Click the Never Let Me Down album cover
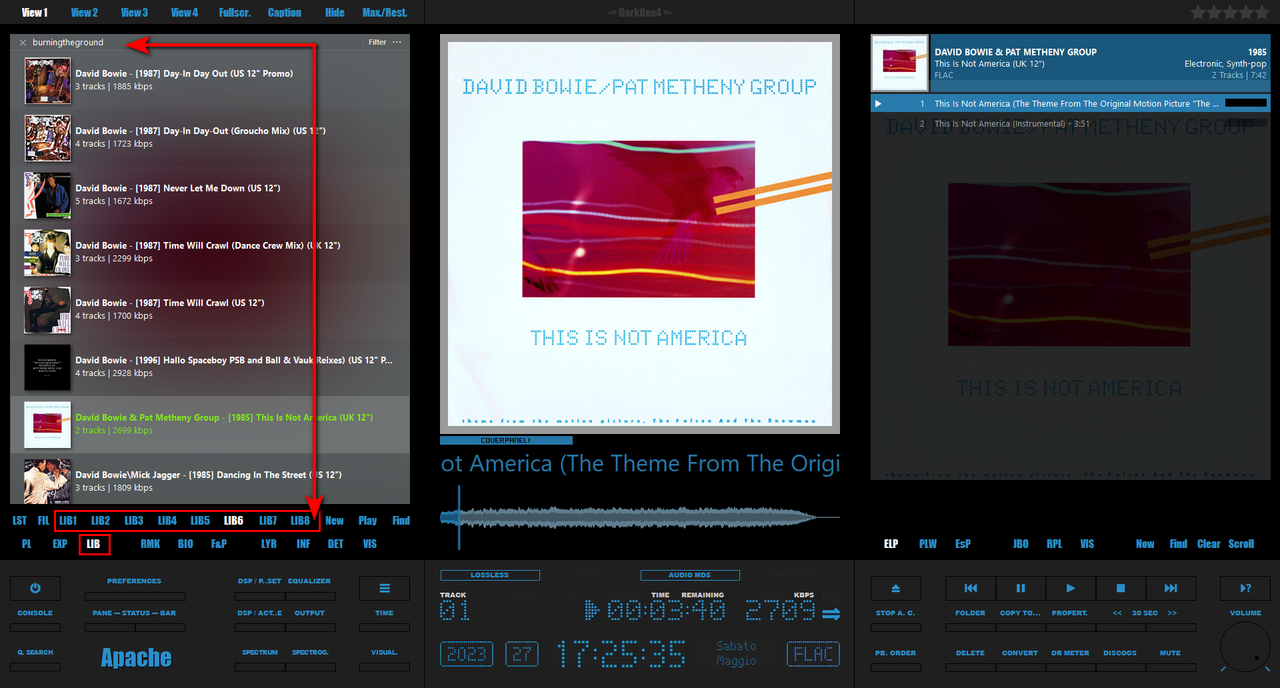 click(47, 195)
